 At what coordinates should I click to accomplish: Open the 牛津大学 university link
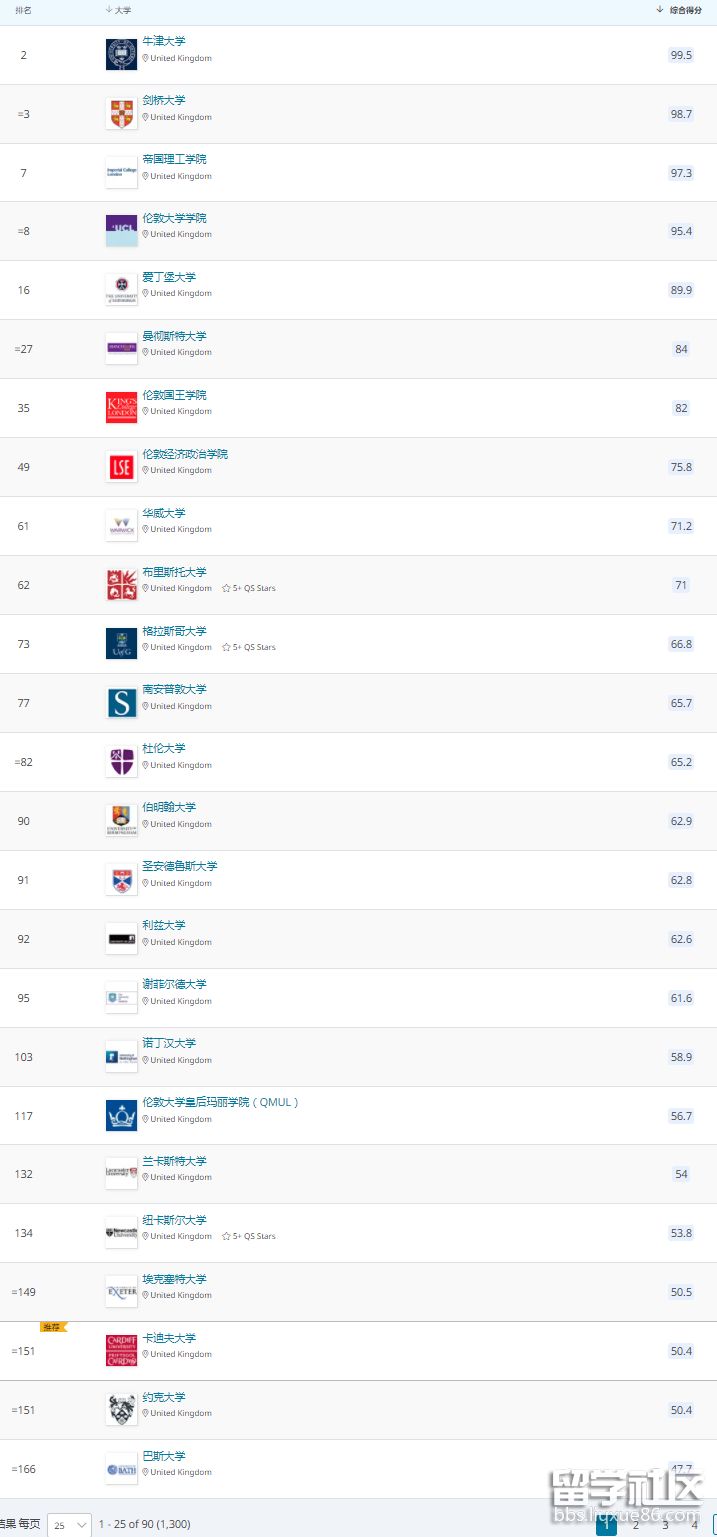(x=164, y=41)
